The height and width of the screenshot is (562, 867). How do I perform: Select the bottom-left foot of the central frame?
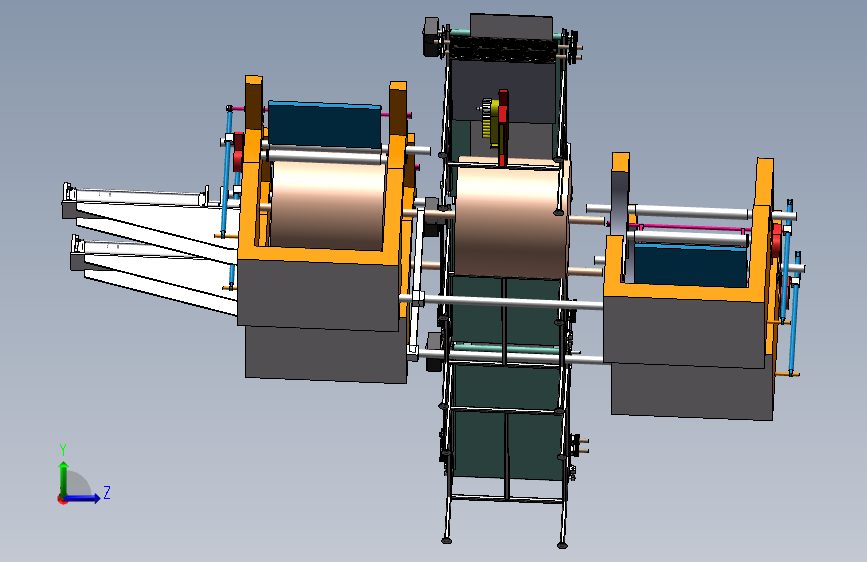tap(446, 540)
